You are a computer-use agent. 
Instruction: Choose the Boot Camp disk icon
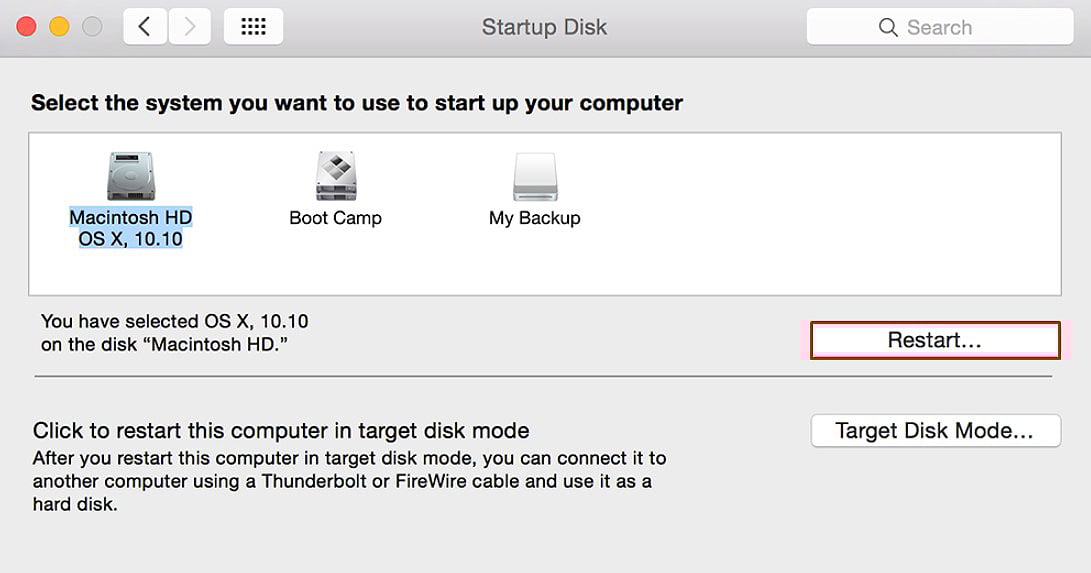(335, 177)
